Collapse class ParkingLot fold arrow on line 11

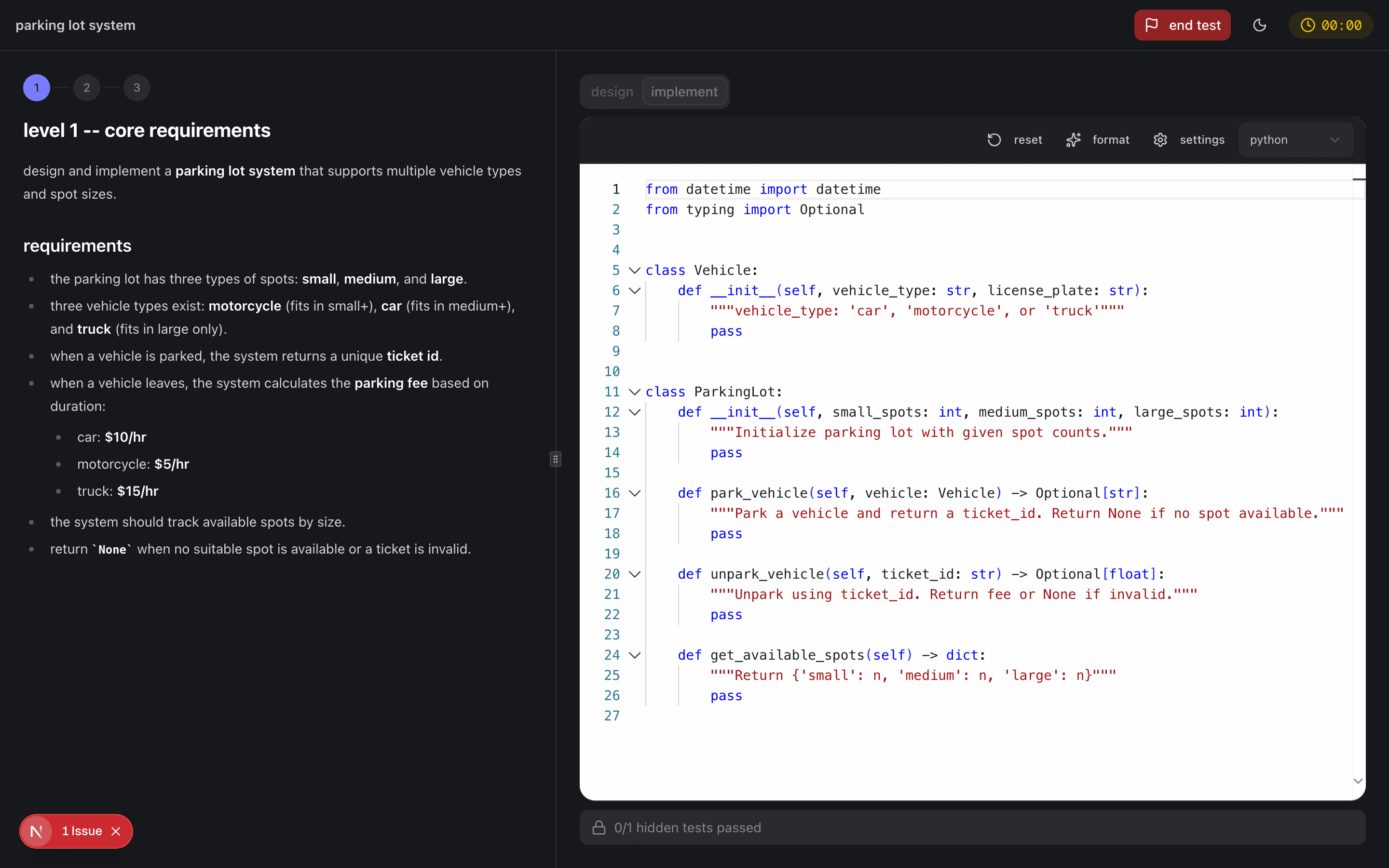click(x=634, y=392)
